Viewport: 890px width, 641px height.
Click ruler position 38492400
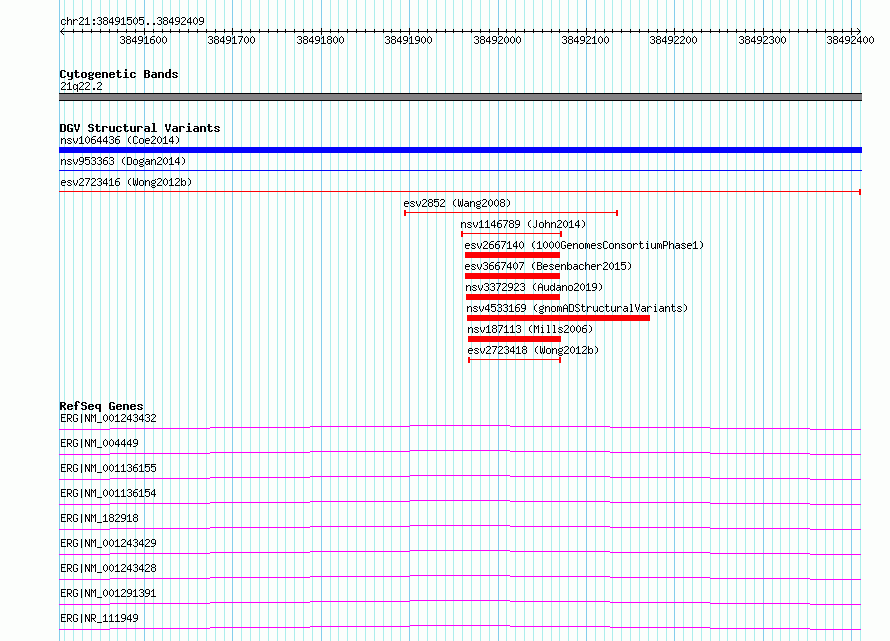[x=850, y=40]
